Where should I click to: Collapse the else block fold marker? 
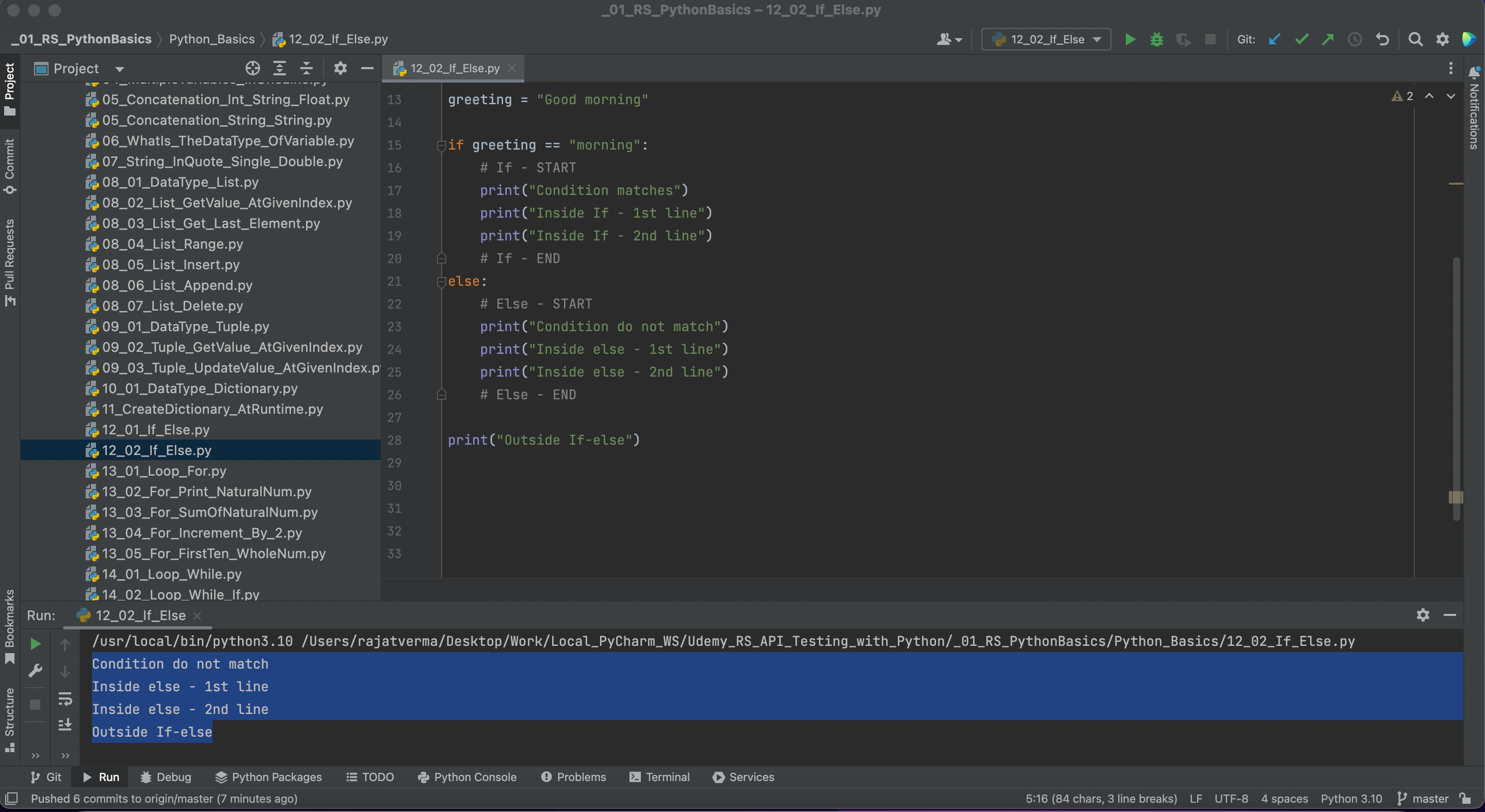pos(441,282)
